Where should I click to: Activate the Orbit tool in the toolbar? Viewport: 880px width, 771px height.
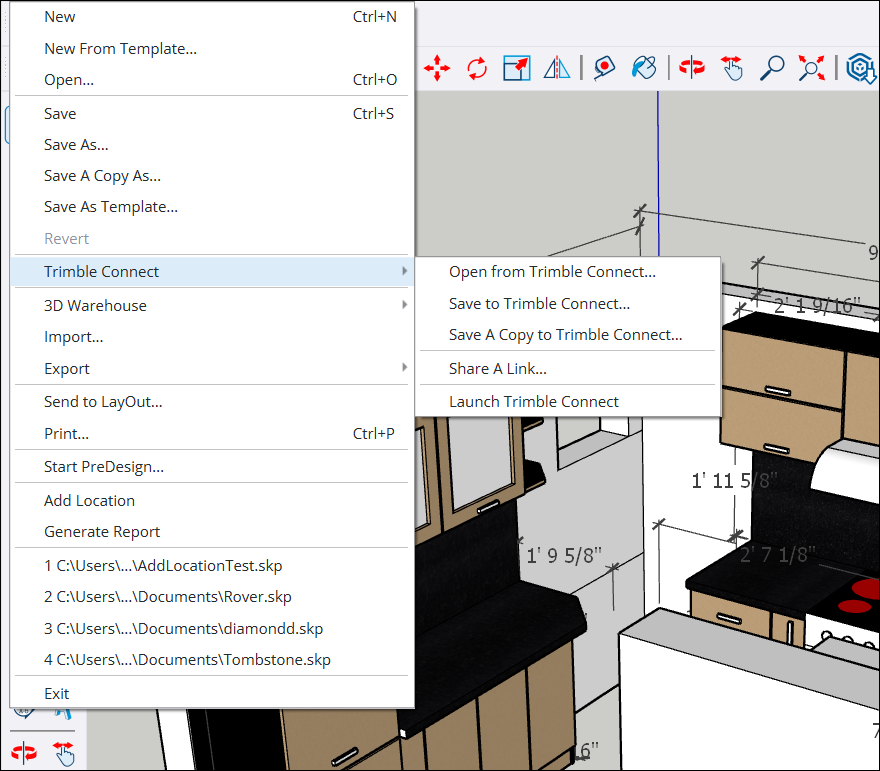(692, 68)
